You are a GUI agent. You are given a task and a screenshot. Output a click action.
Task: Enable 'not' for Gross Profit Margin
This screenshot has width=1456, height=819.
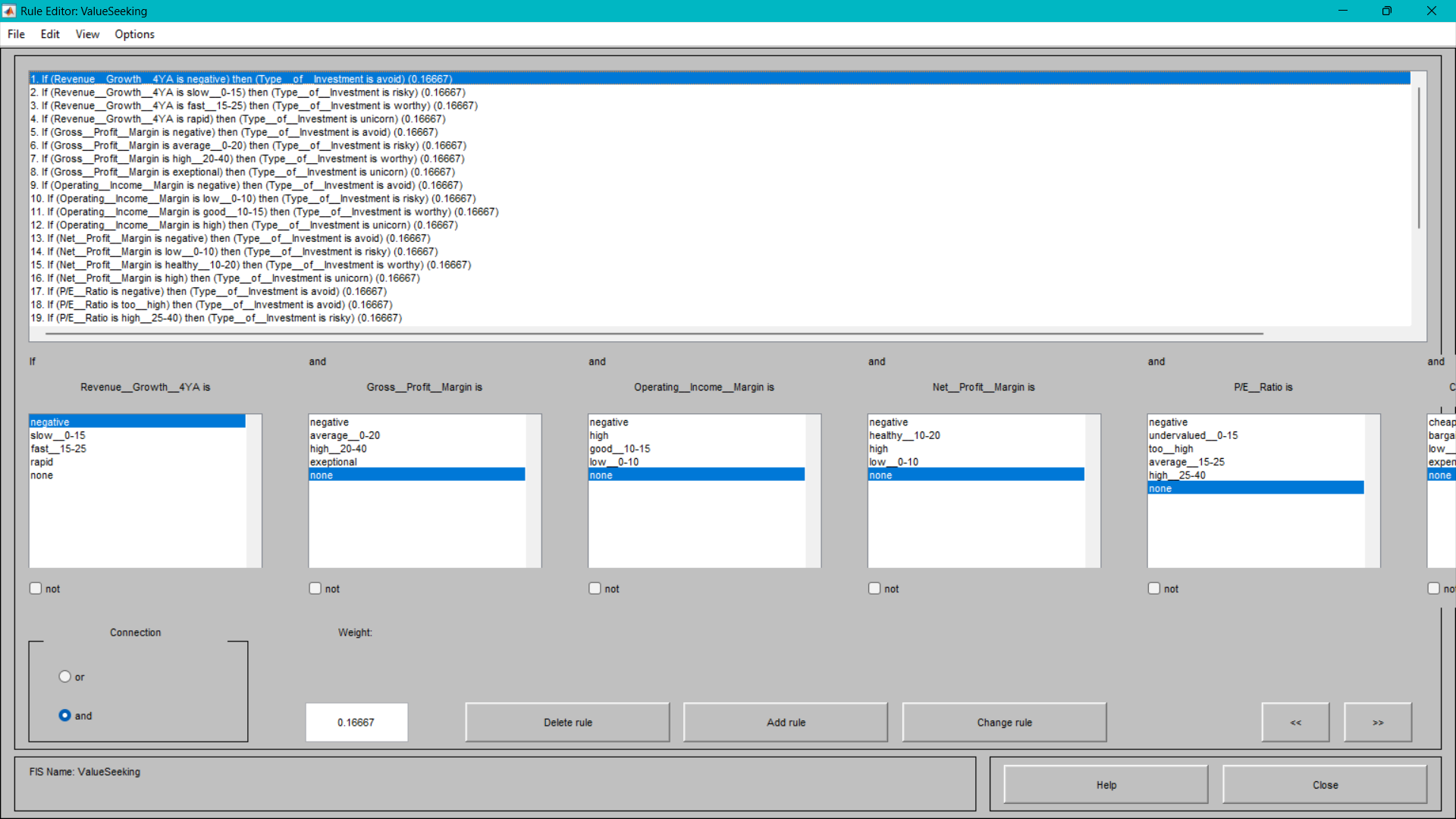[x=315, y=588]
